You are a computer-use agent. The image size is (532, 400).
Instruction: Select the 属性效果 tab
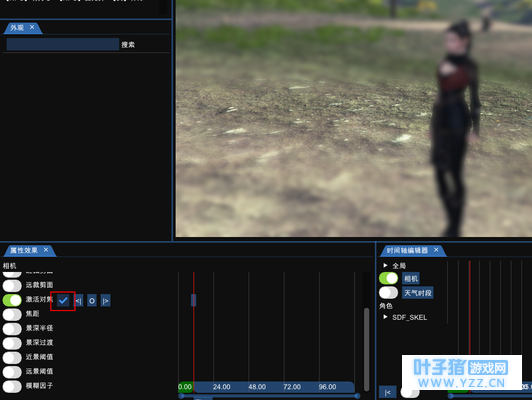[x=24, y=250]
